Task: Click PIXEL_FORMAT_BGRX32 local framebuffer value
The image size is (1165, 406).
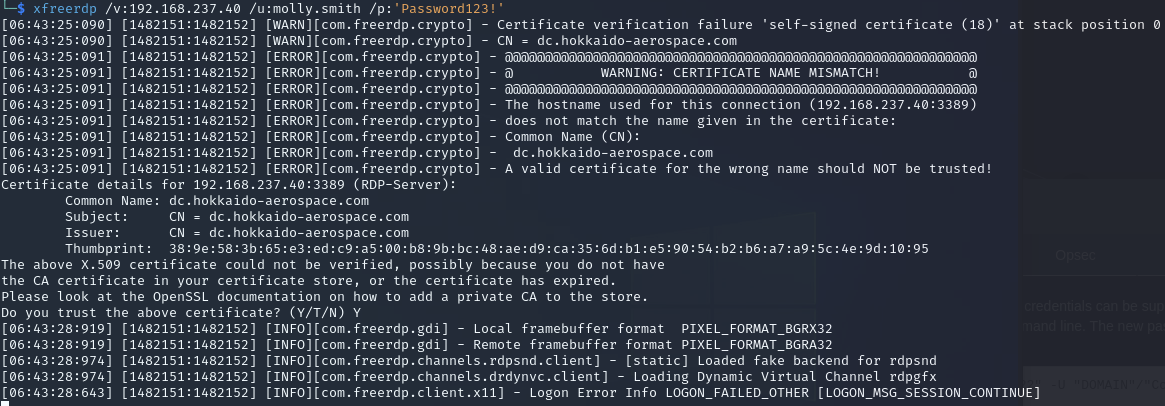Action: [x=756, y=329]
